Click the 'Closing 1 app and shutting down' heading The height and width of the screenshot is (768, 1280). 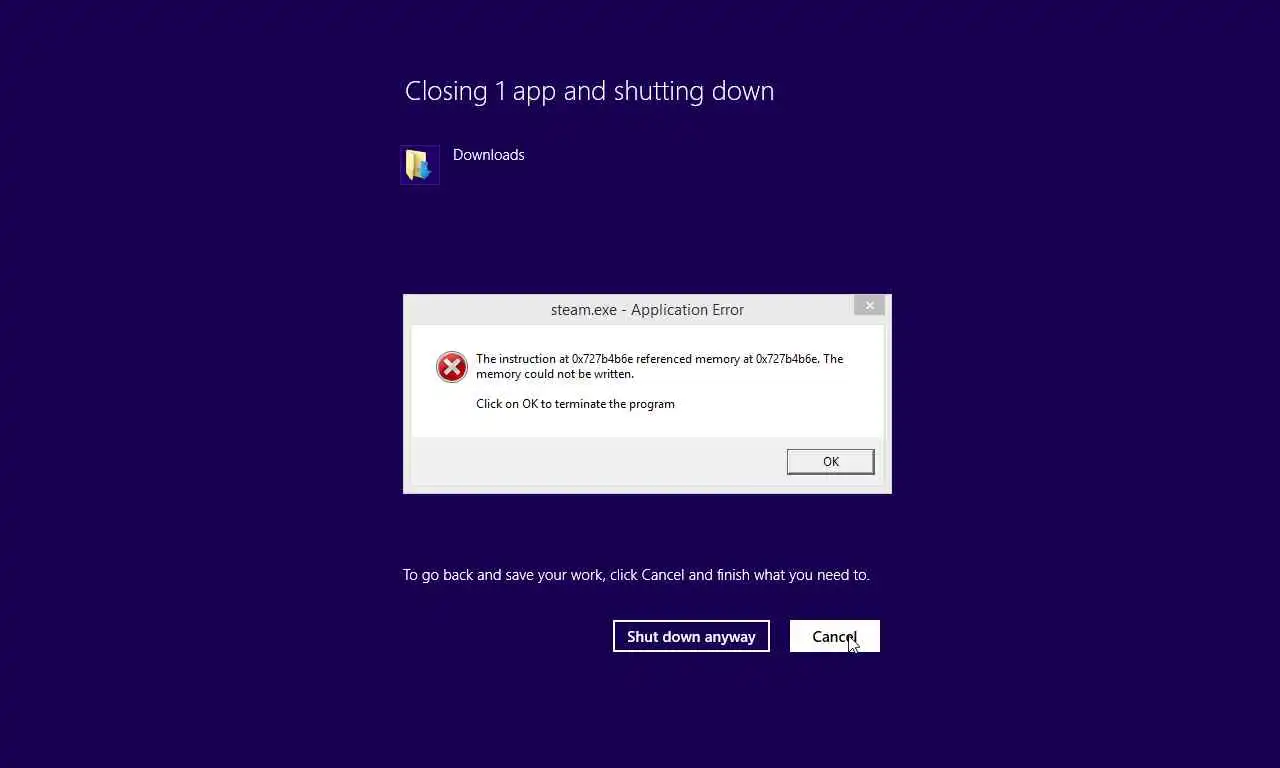click(589, 91)
